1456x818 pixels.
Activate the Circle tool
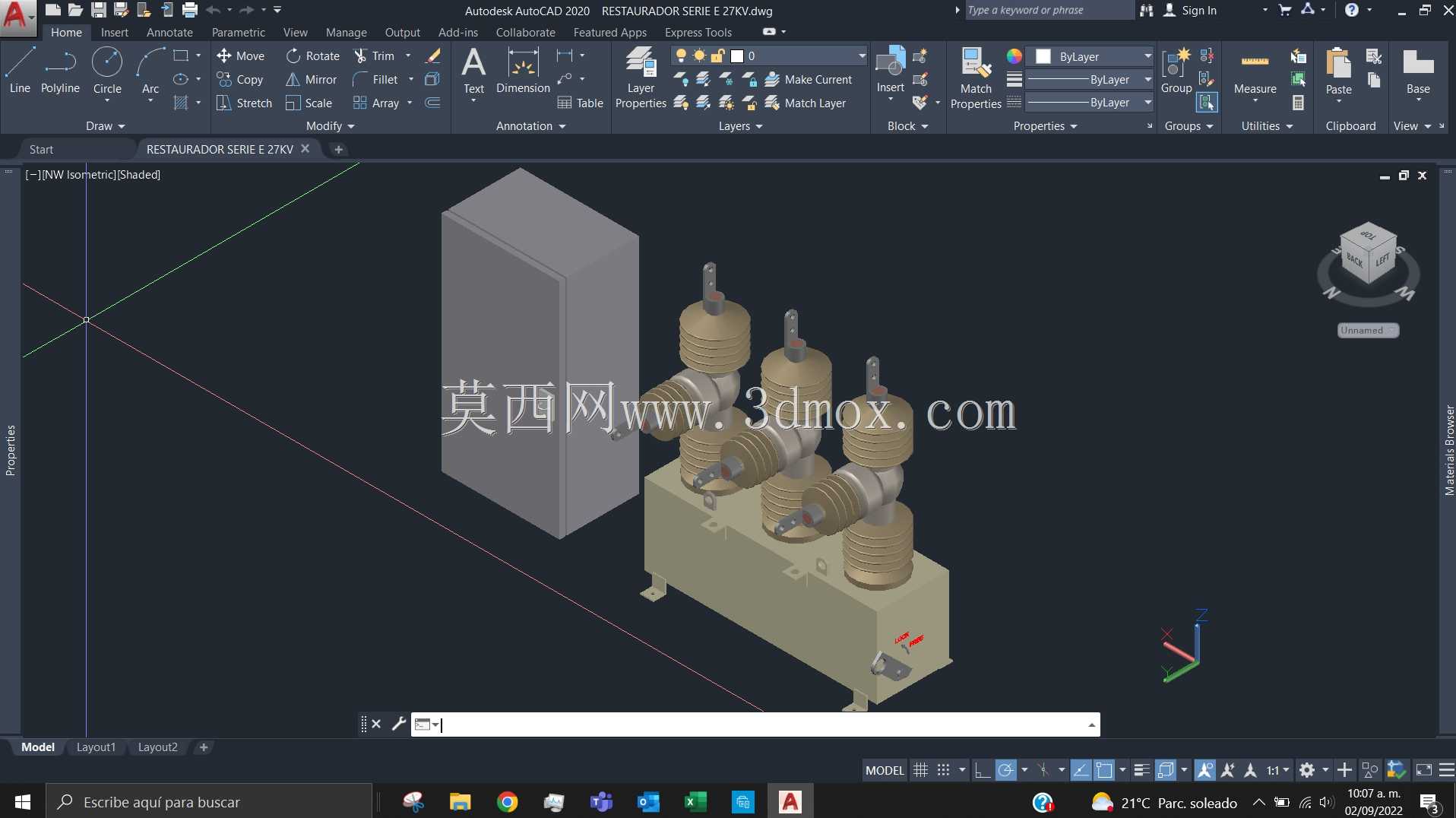tap(107, 71)
